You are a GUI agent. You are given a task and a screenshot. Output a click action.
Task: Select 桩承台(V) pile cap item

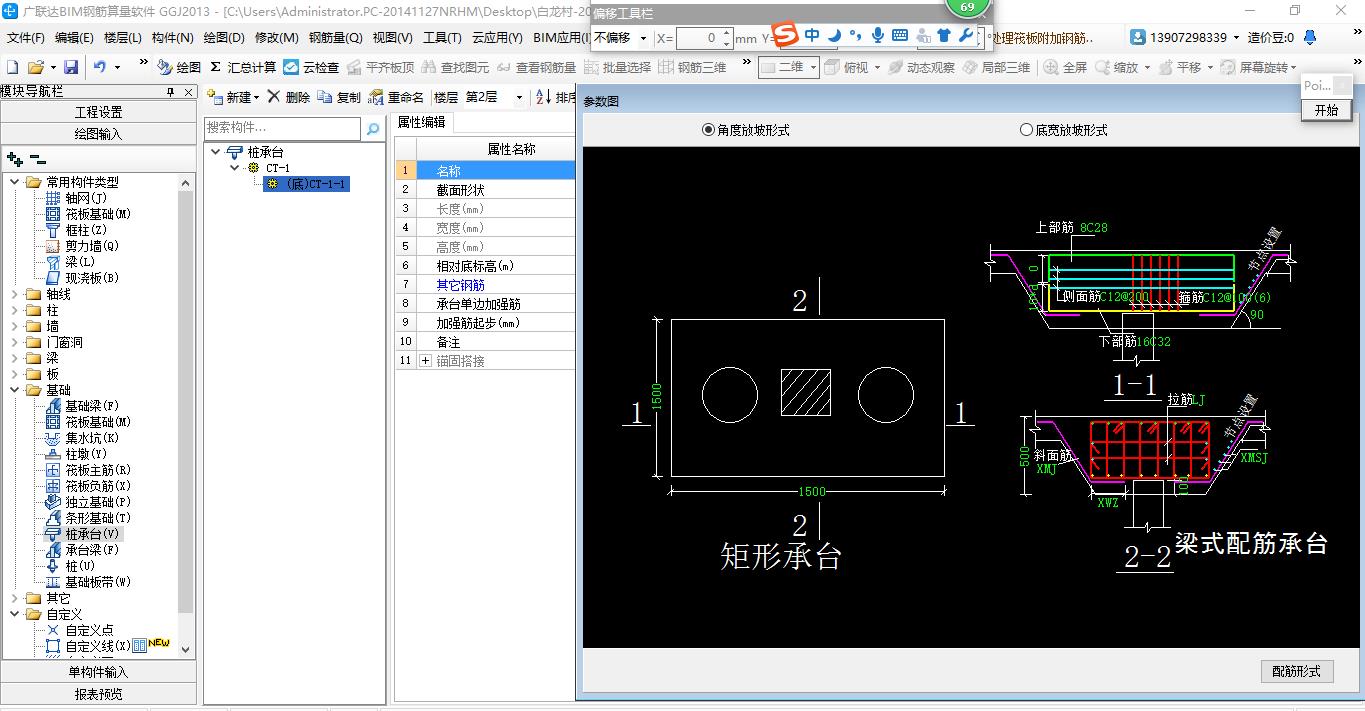pyautogui.click(x=82, y=534)
